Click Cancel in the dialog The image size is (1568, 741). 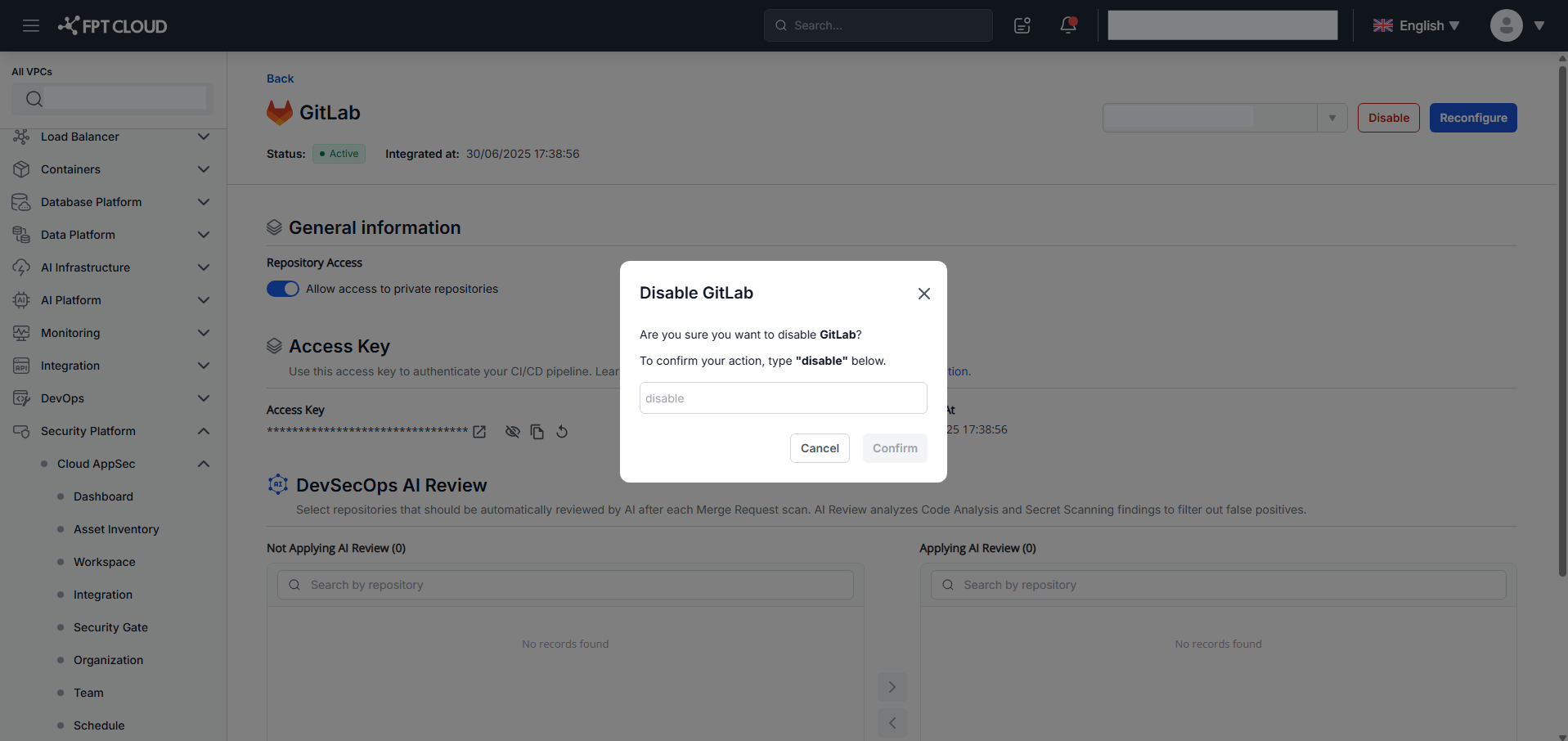(820, 448)
